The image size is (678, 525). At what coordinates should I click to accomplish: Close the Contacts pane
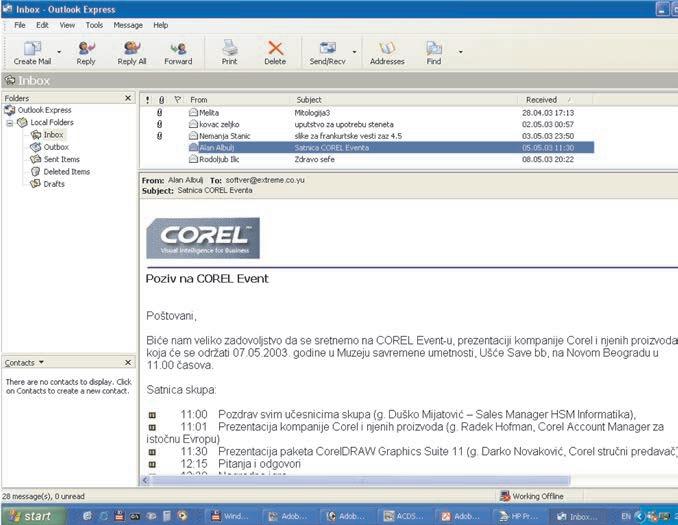128,362
